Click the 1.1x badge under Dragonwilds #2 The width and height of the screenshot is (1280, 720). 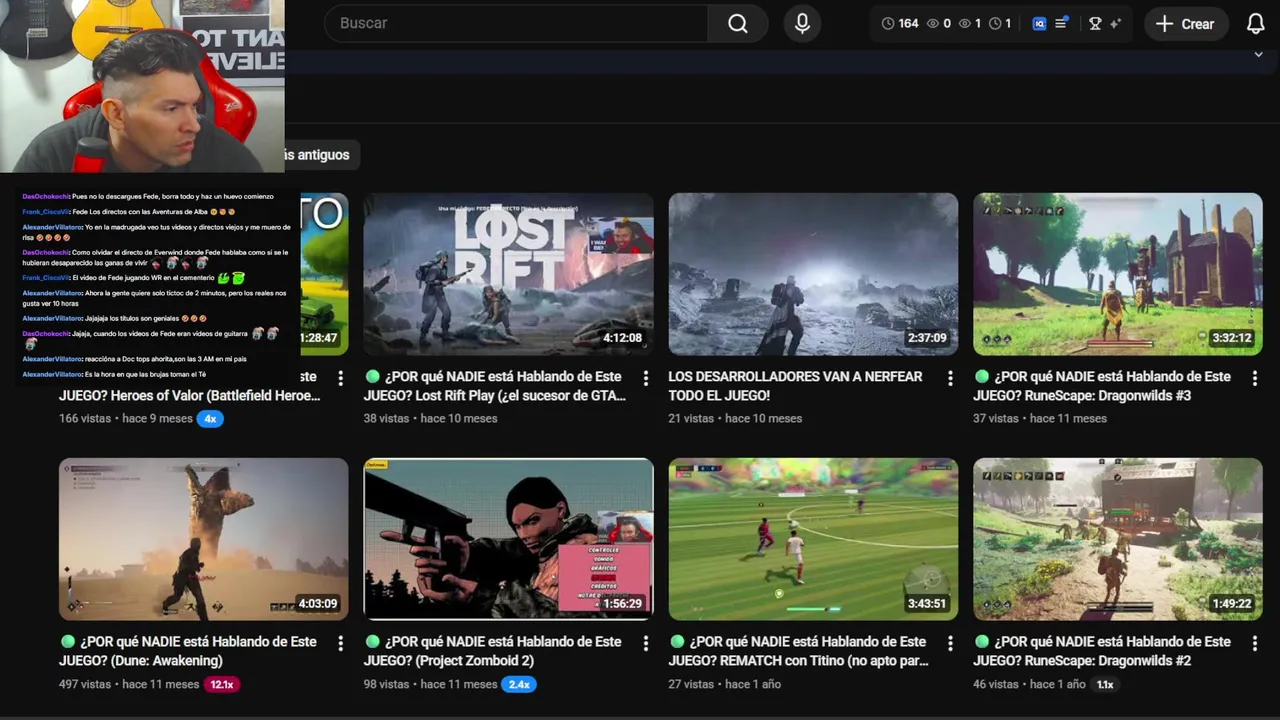pos(1105,685)
